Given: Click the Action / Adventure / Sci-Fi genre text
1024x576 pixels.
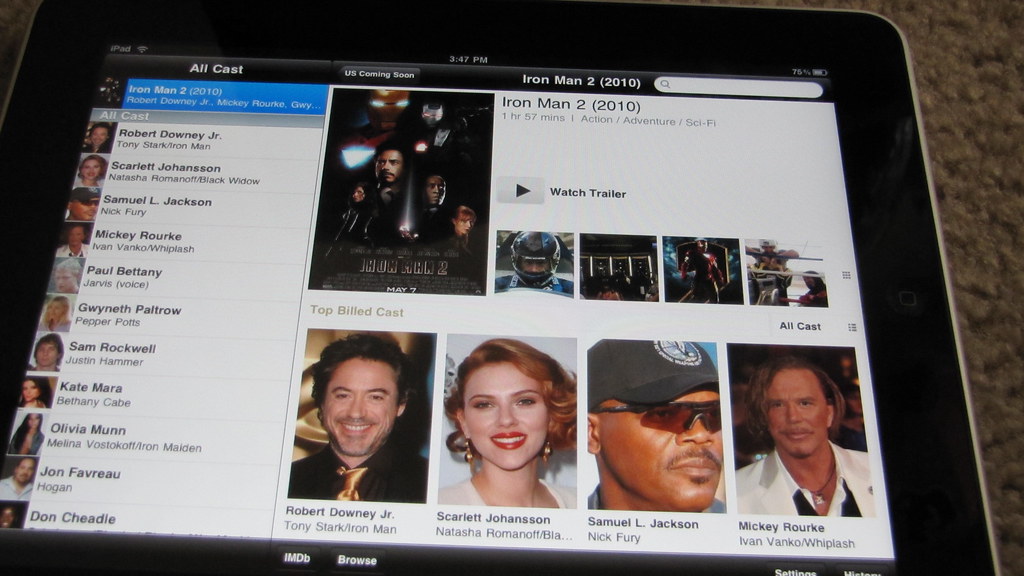Looking at the screenshot, I should tap(648, 120).
